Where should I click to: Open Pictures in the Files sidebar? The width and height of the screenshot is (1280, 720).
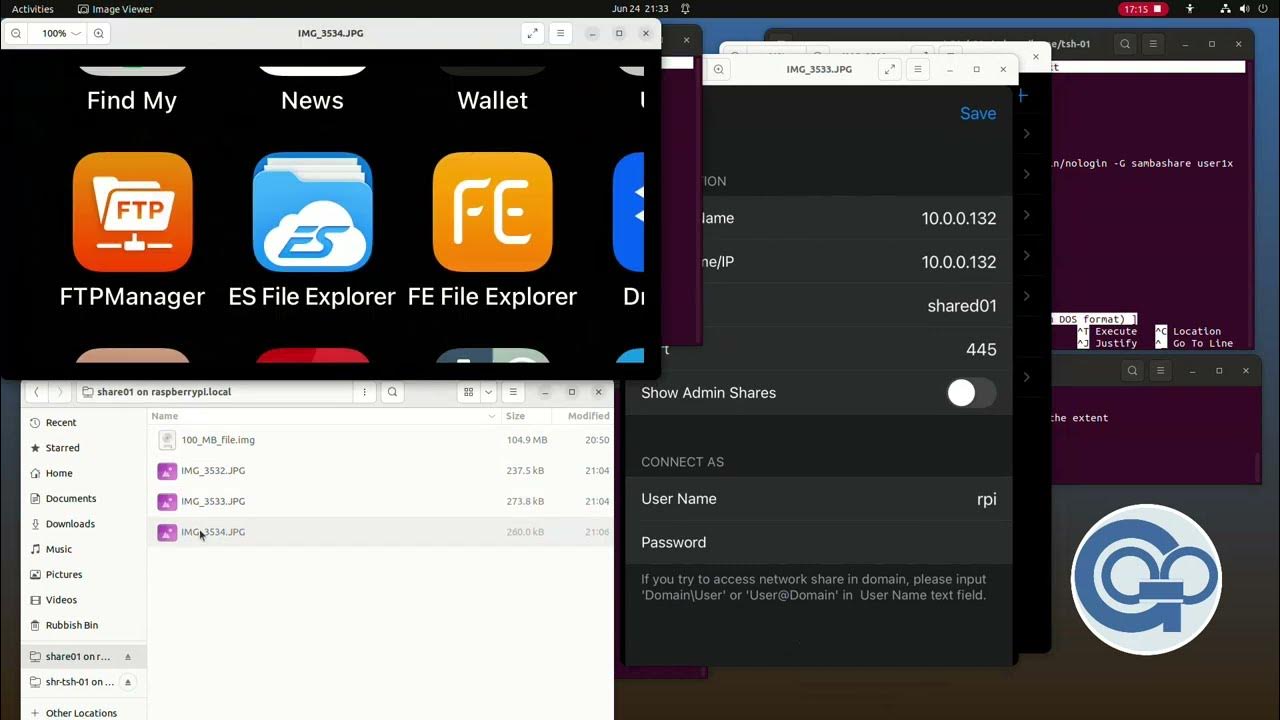click(x=84, y=574)
